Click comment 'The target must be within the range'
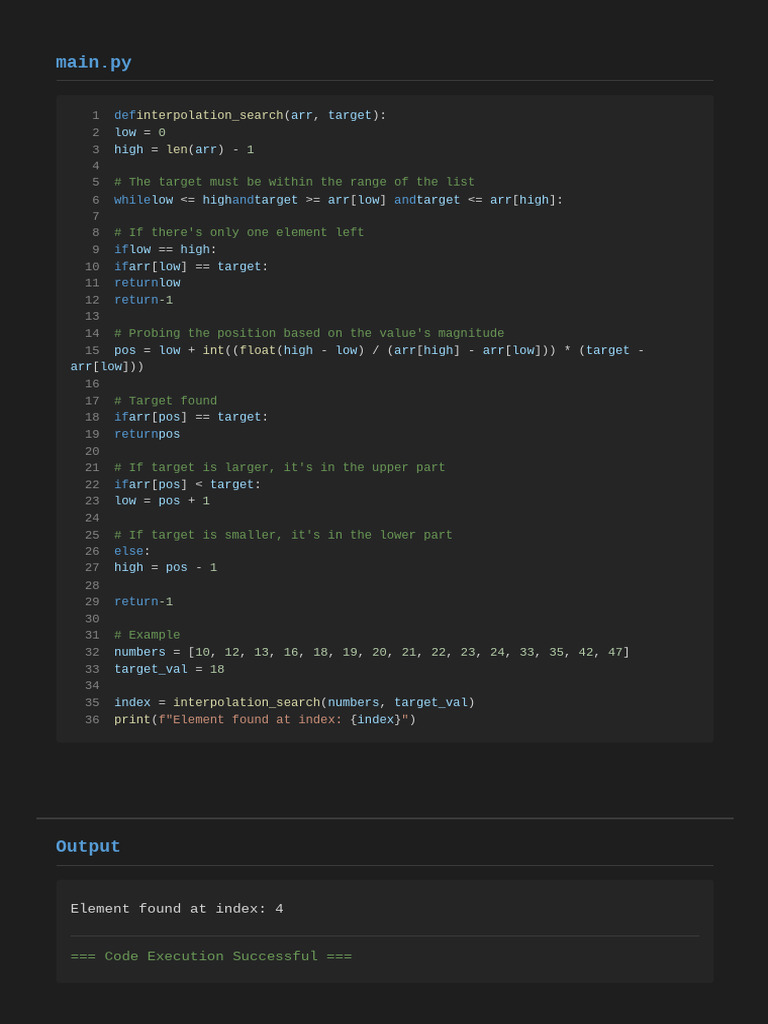The height and width of the screenshot is (1024, 768). 295,182
